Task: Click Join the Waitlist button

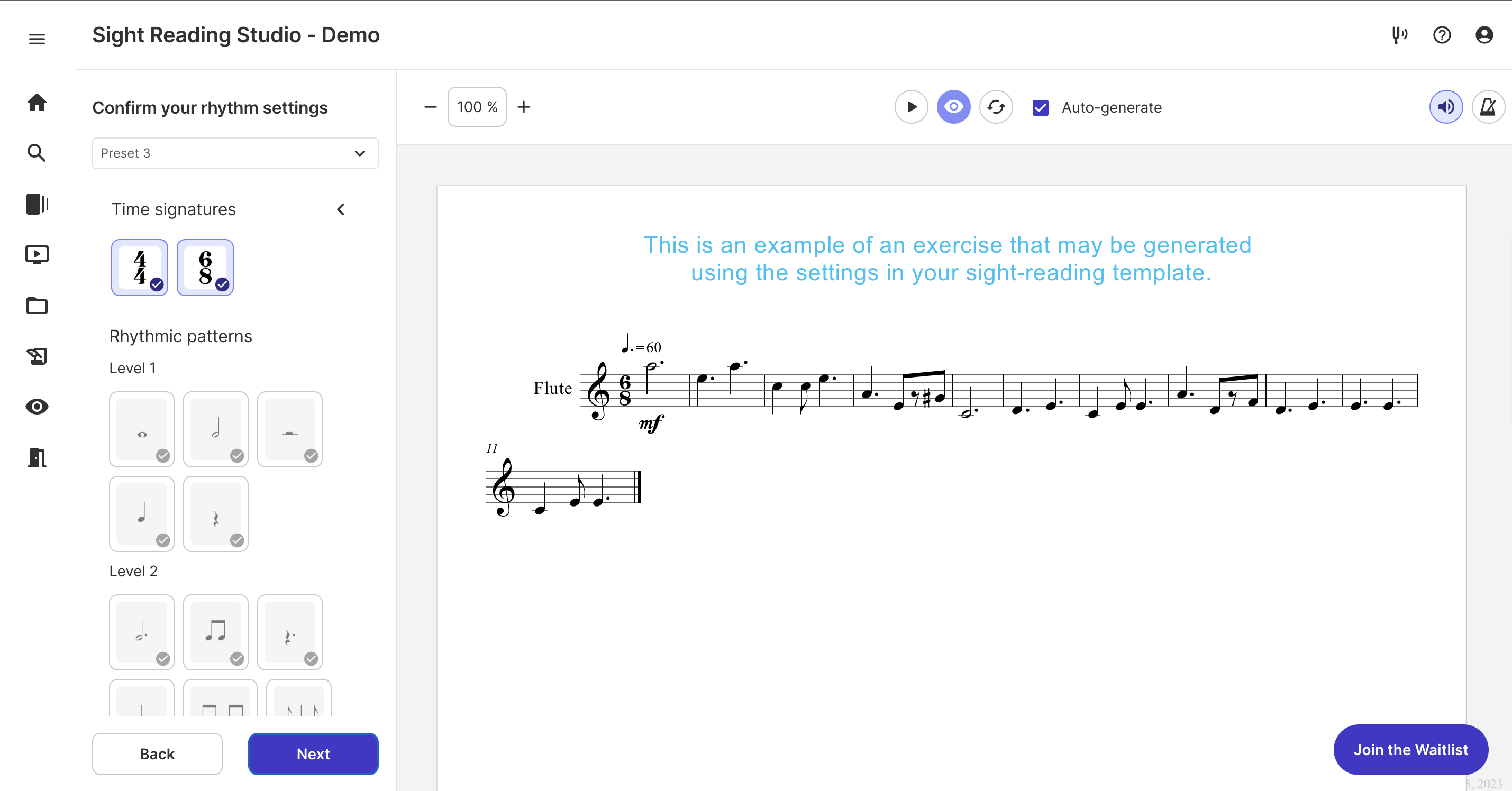Action: [1410, 749]
